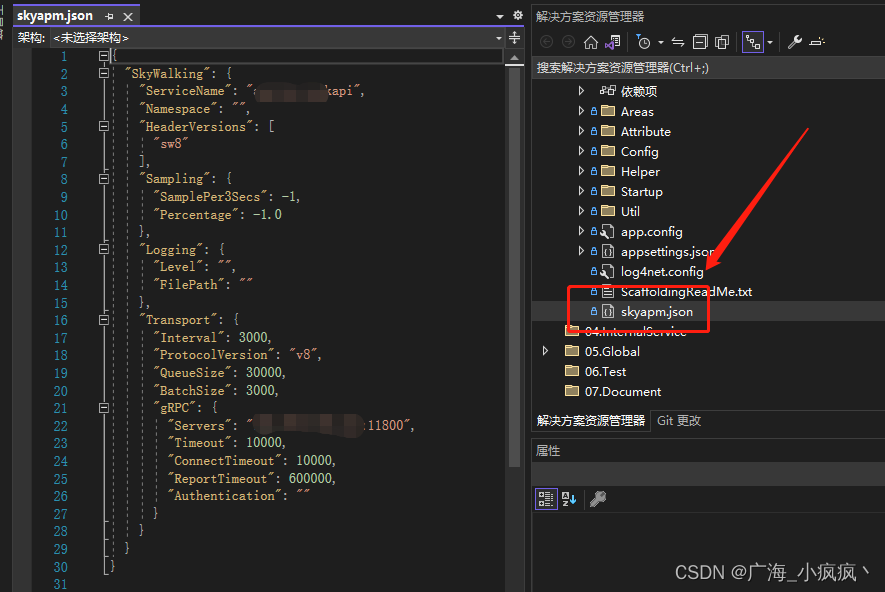Image resolution: width=885 pixels, height=592 pixels.
Task: Collapse the HeaderVersions array at line 5
Action: coord(104,126)
